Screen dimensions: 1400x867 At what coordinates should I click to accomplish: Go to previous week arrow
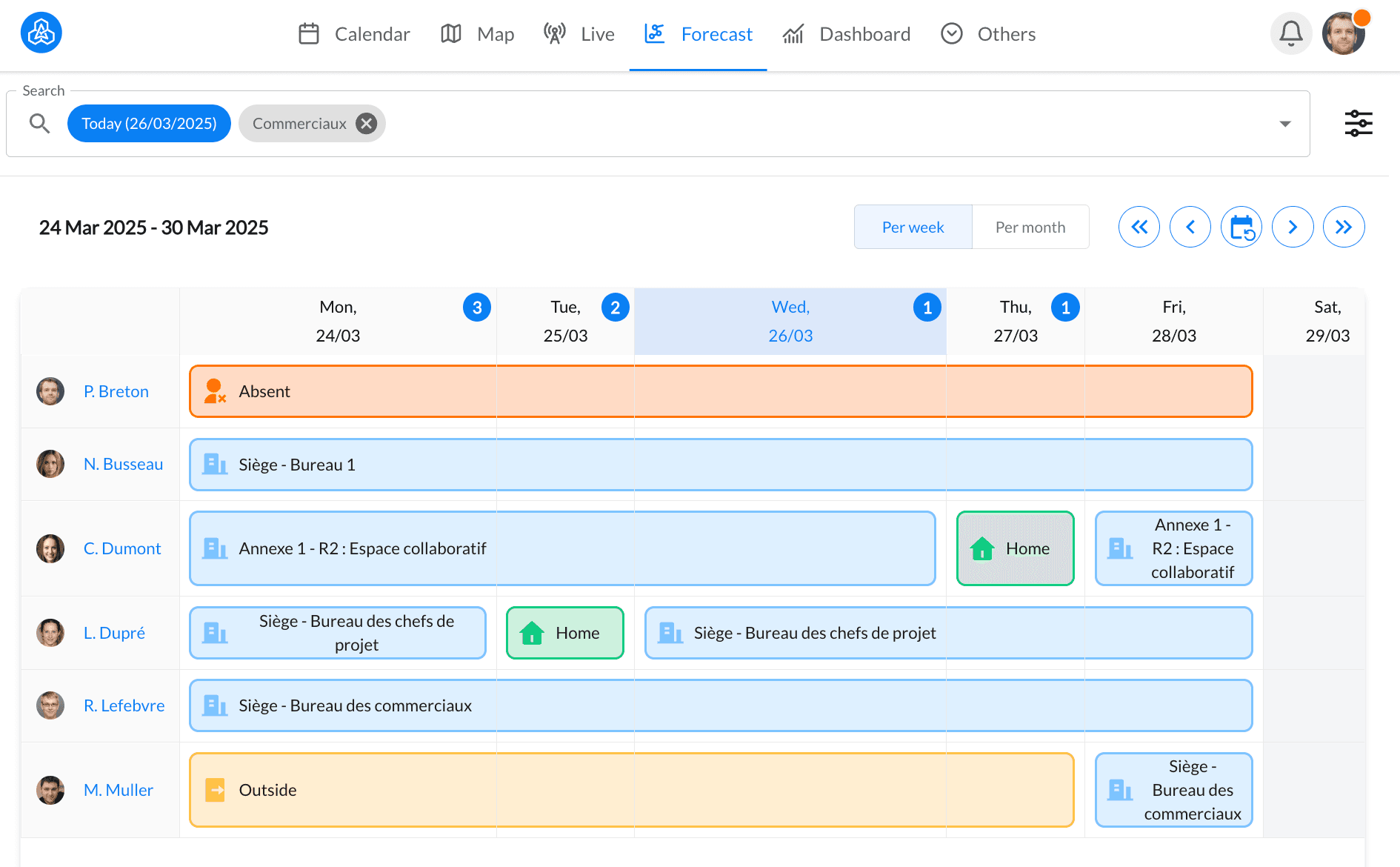(x=1190, y=227)
